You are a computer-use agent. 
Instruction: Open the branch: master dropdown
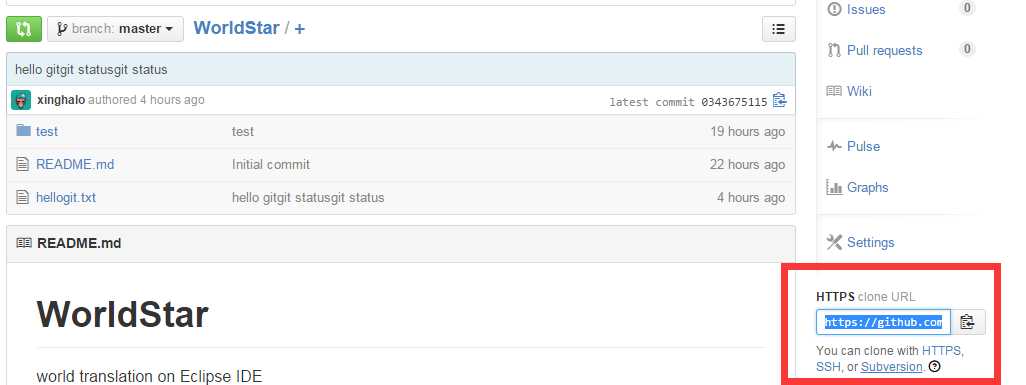pyautogui.click(x=115, y=29)
